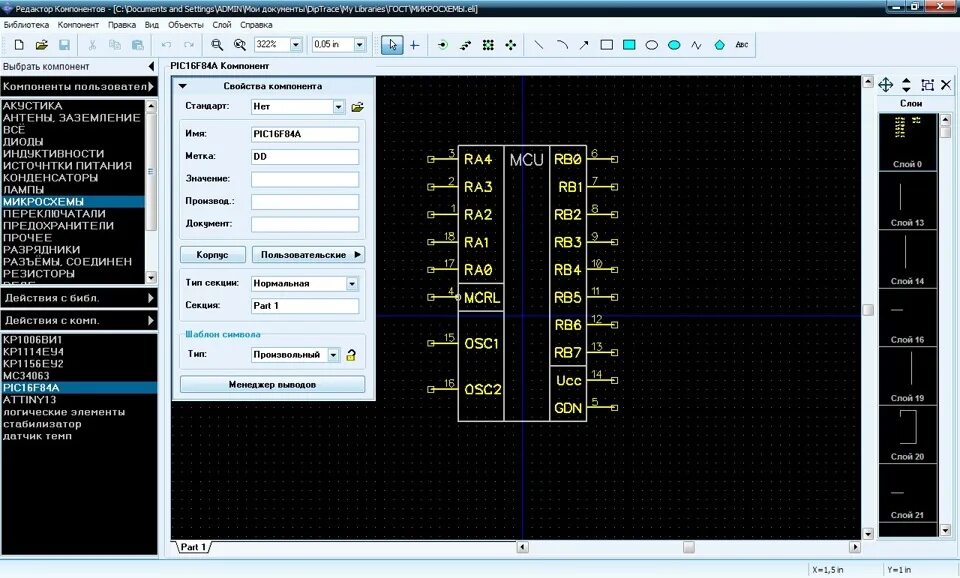Close the layers panel with X icon
Image resolution: width=960 pixels, height=578 pixels.
[946, 85]
